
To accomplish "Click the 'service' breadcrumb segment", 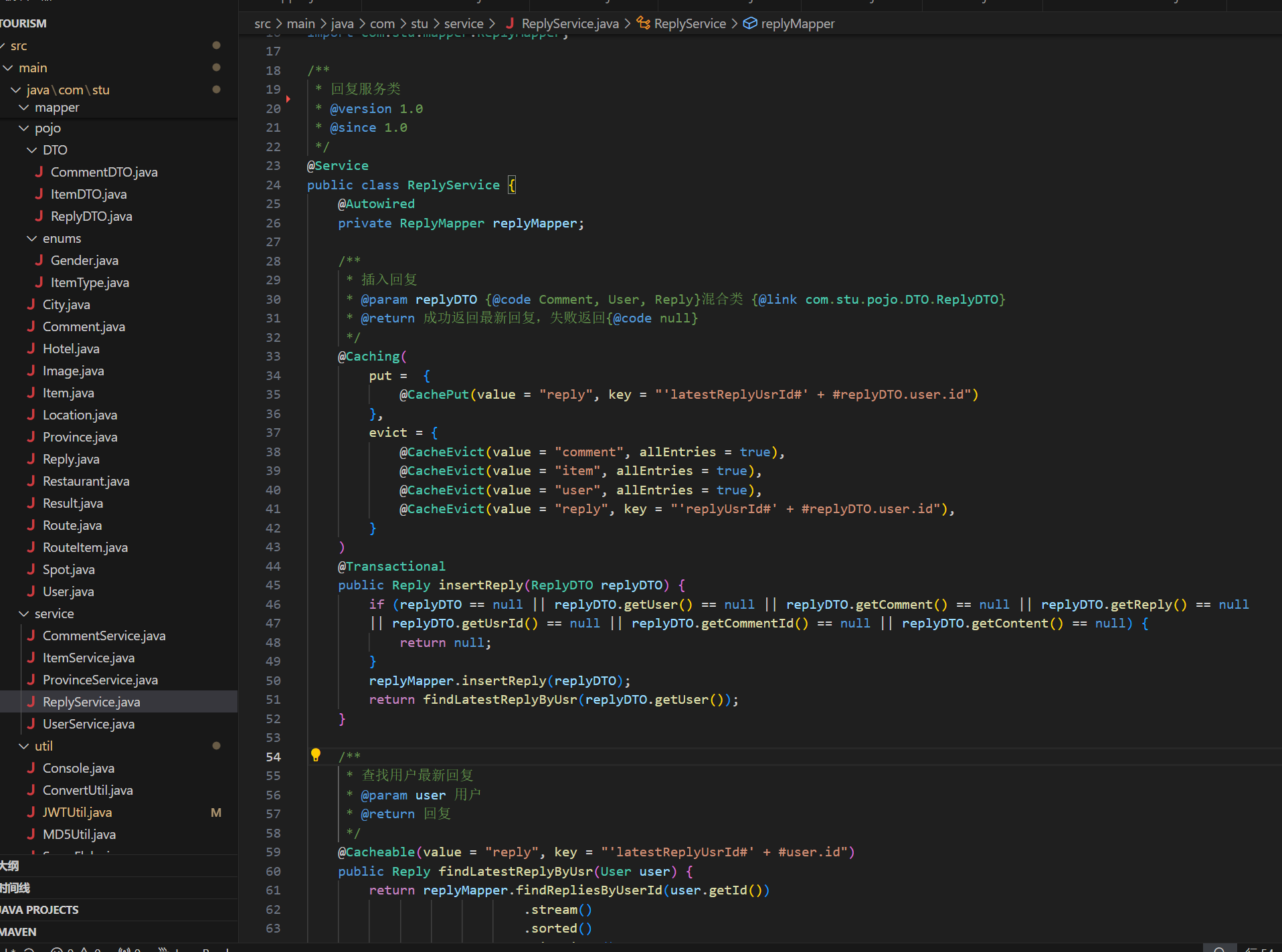I will point(464,23).
